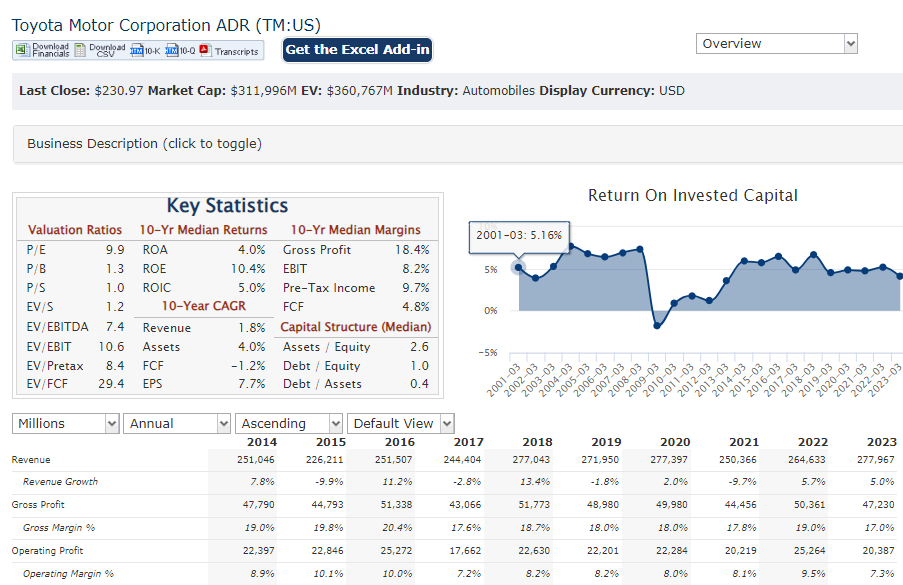Click the Capital Structure (Median) heading
903x585 pixels.
tap(355, 327)
